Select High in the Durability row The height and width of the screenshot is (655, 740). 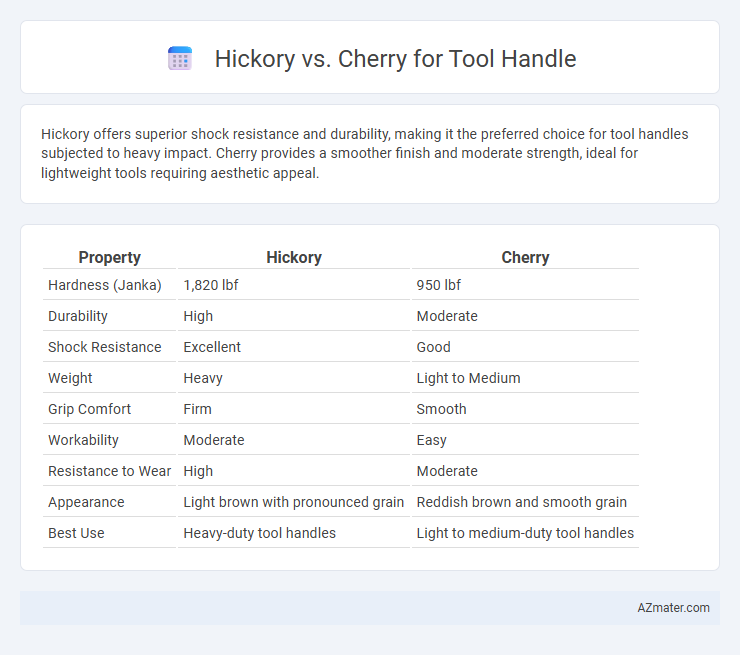coord(294,316)
